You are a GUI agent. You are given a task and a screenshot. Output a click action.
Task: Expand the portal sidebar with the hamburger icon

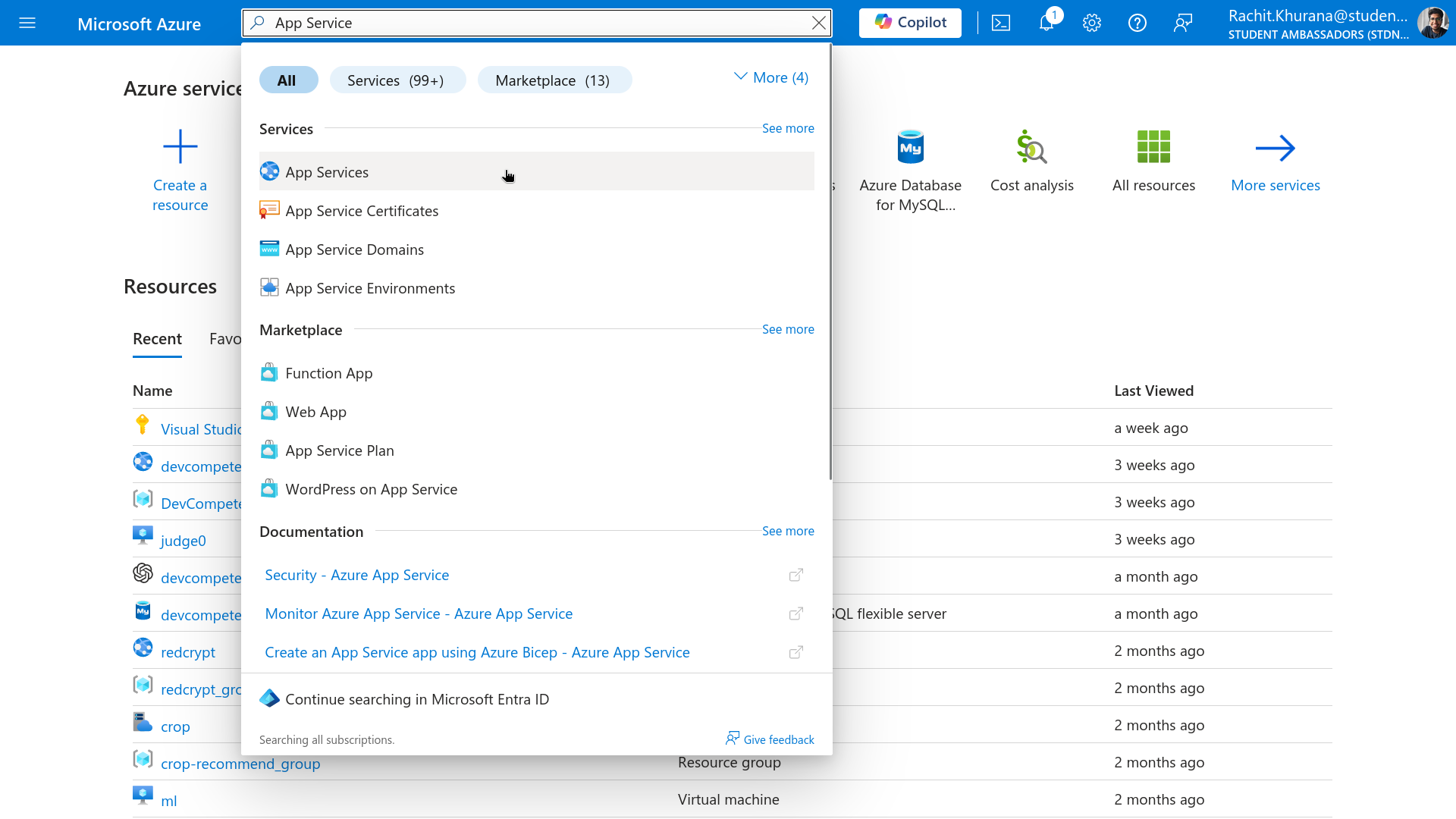(27, 23)
